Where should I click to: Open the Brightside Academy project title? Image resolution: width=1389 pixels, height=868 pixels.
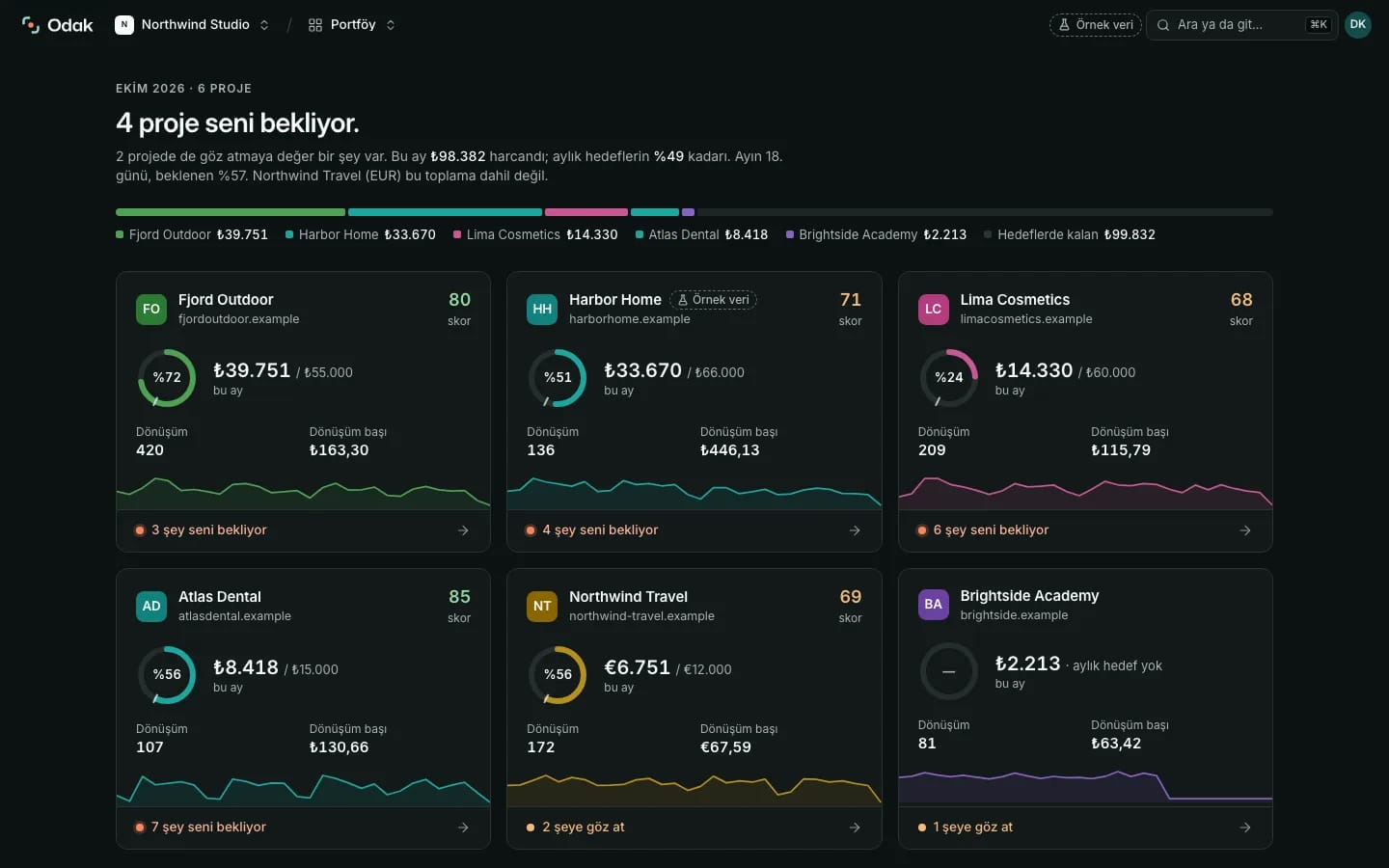[1029, 596]
